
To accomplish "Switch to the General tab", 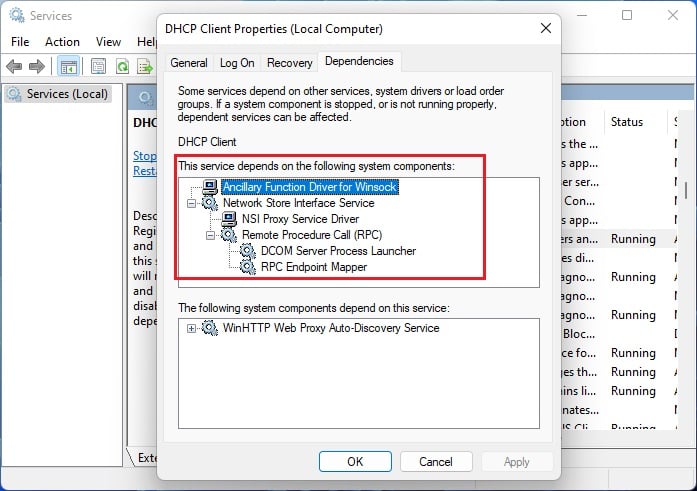I will pos(189,63).
